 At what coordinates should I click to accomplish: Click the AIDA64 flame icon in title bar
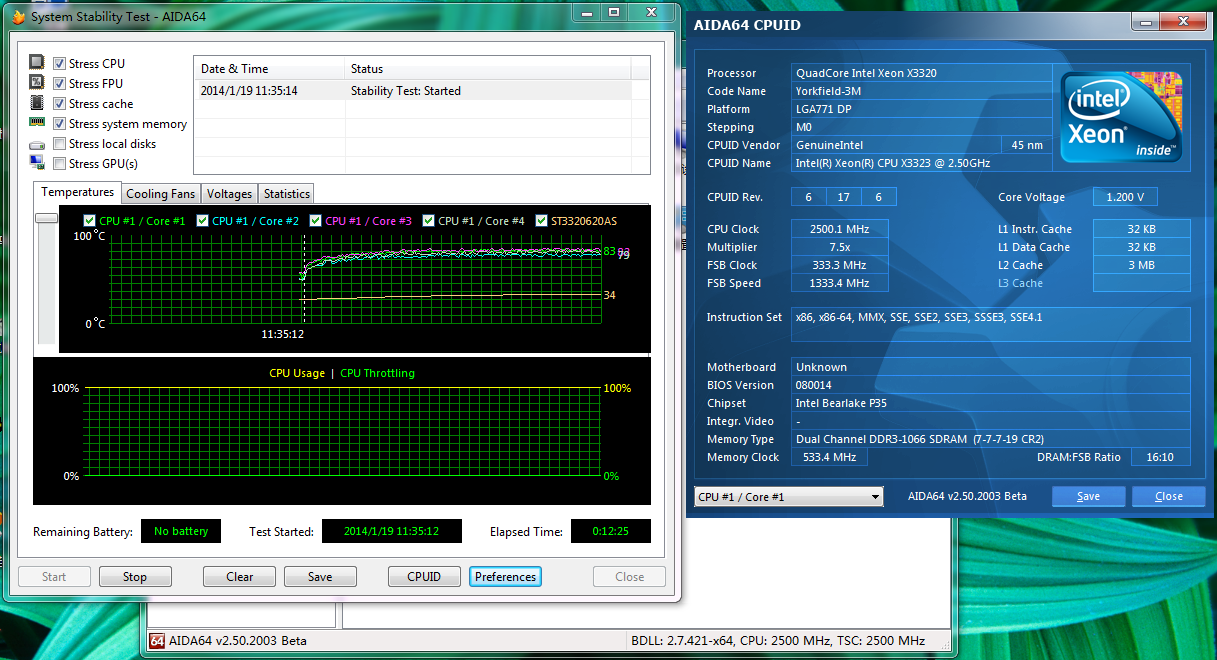[x=17, y=17]
